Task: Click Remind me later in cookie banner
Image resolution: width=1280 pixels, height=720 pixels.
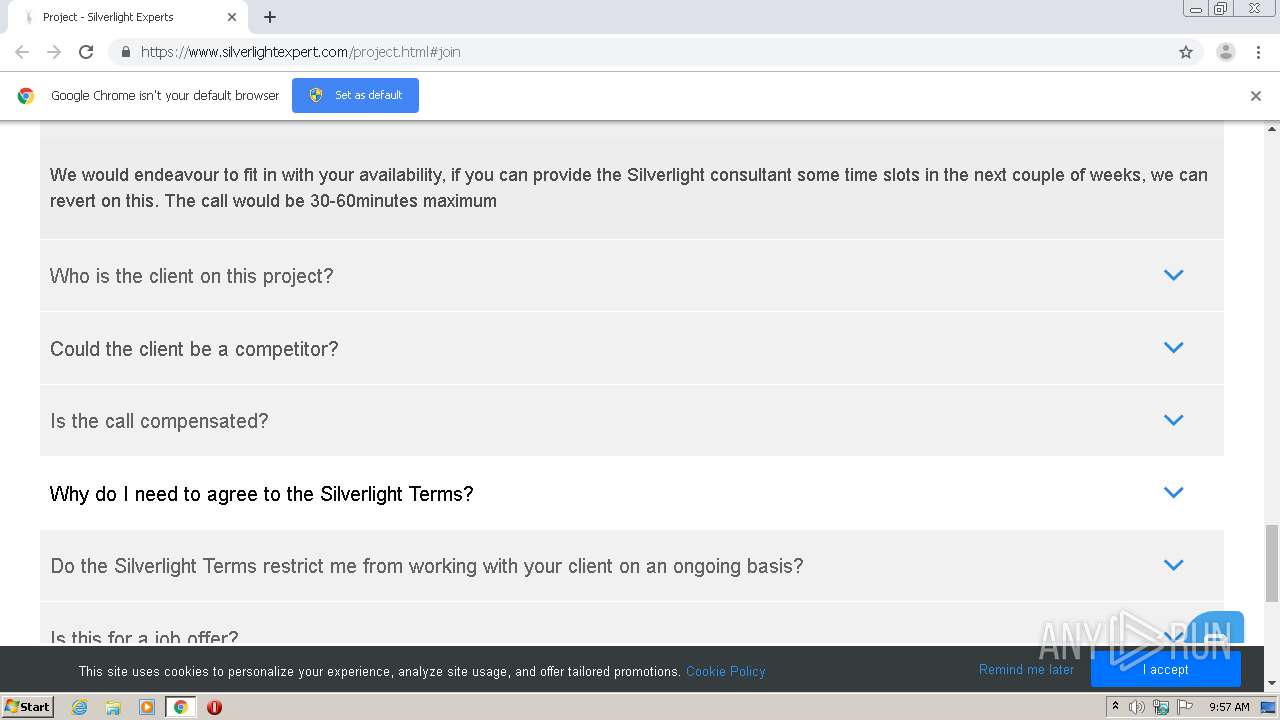Action: pyautogui.click(x=1026, y=670)
